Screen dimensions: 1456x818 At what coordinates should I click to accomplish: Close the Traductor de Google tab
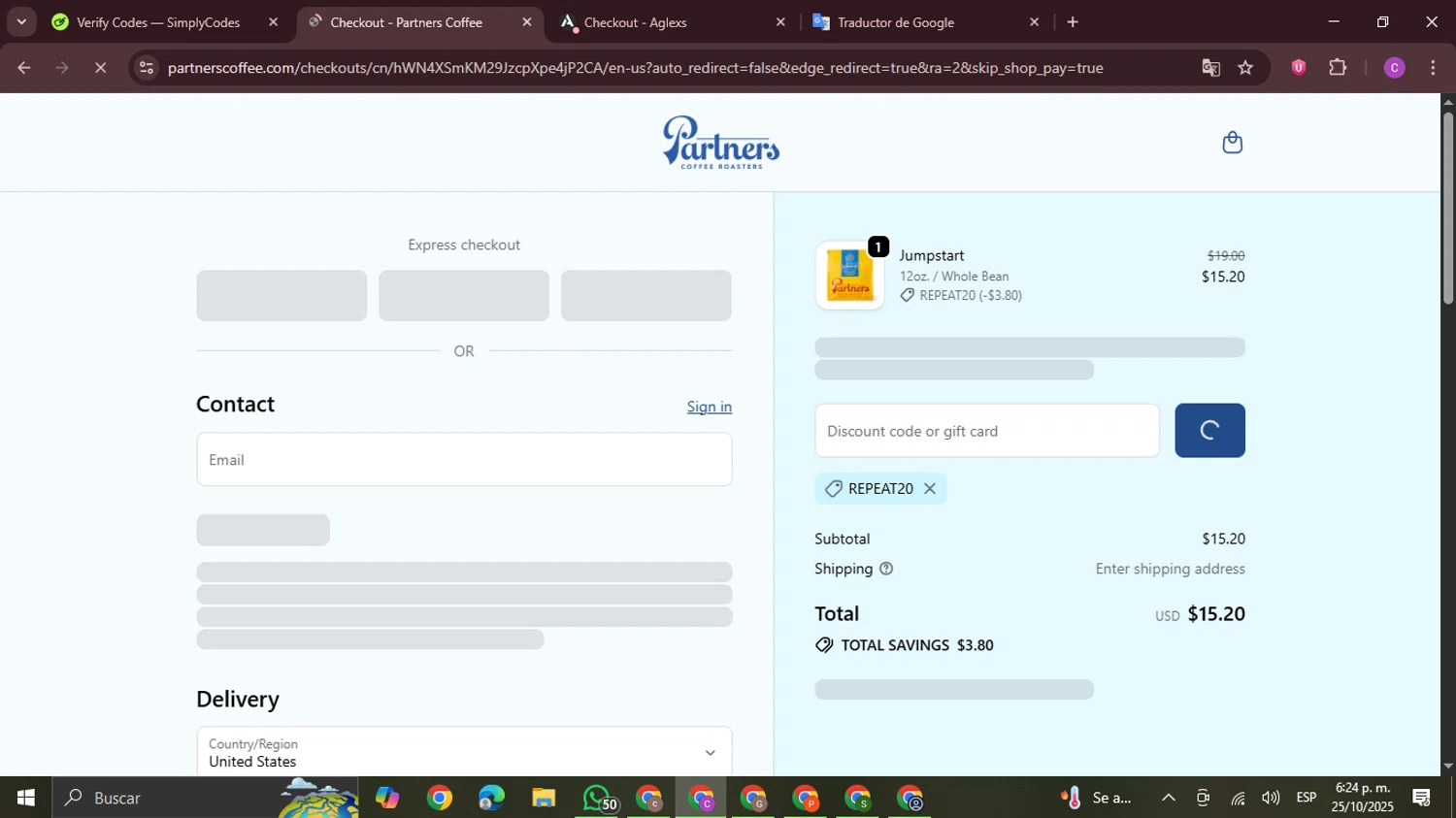point(1034,22)
